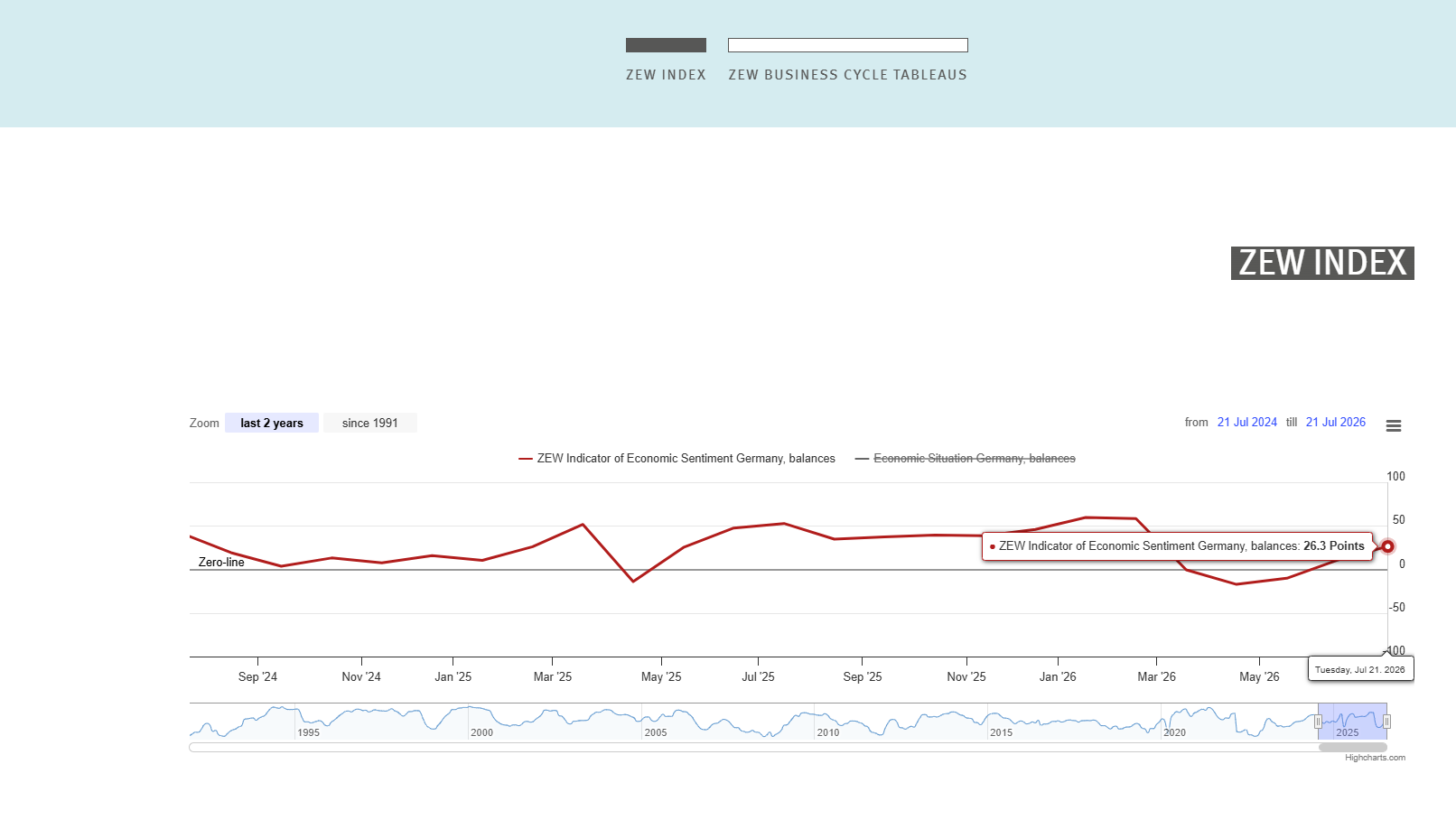The height and width of the screenshot is (820, 1456).
Task: Click the 2000 label in the navigator
Action: [x=482, y=732]
